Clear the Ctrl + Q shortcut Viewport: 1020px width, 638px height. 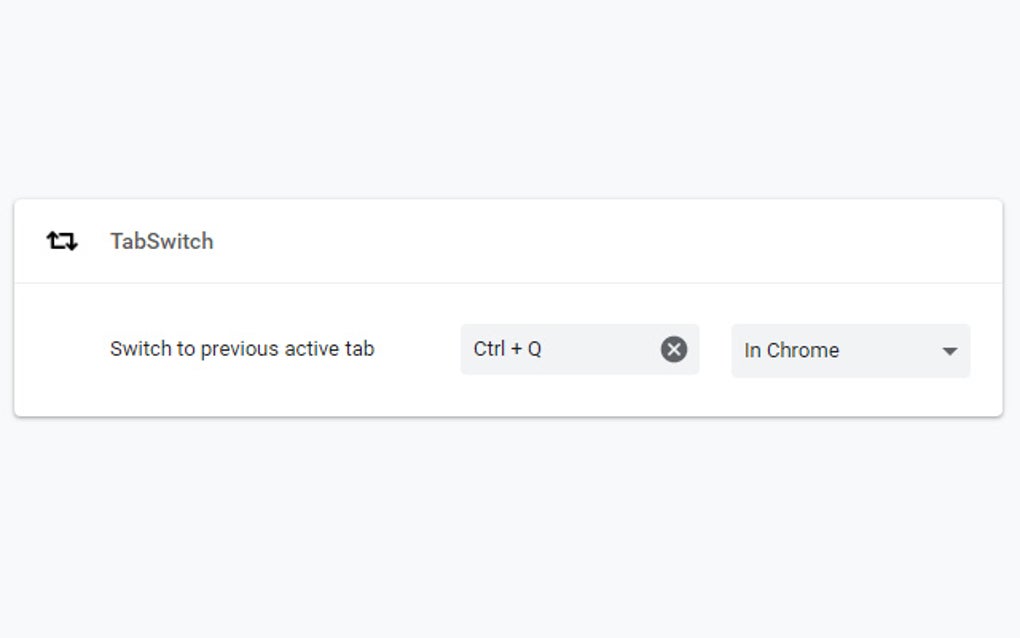(x=674, y=349)
